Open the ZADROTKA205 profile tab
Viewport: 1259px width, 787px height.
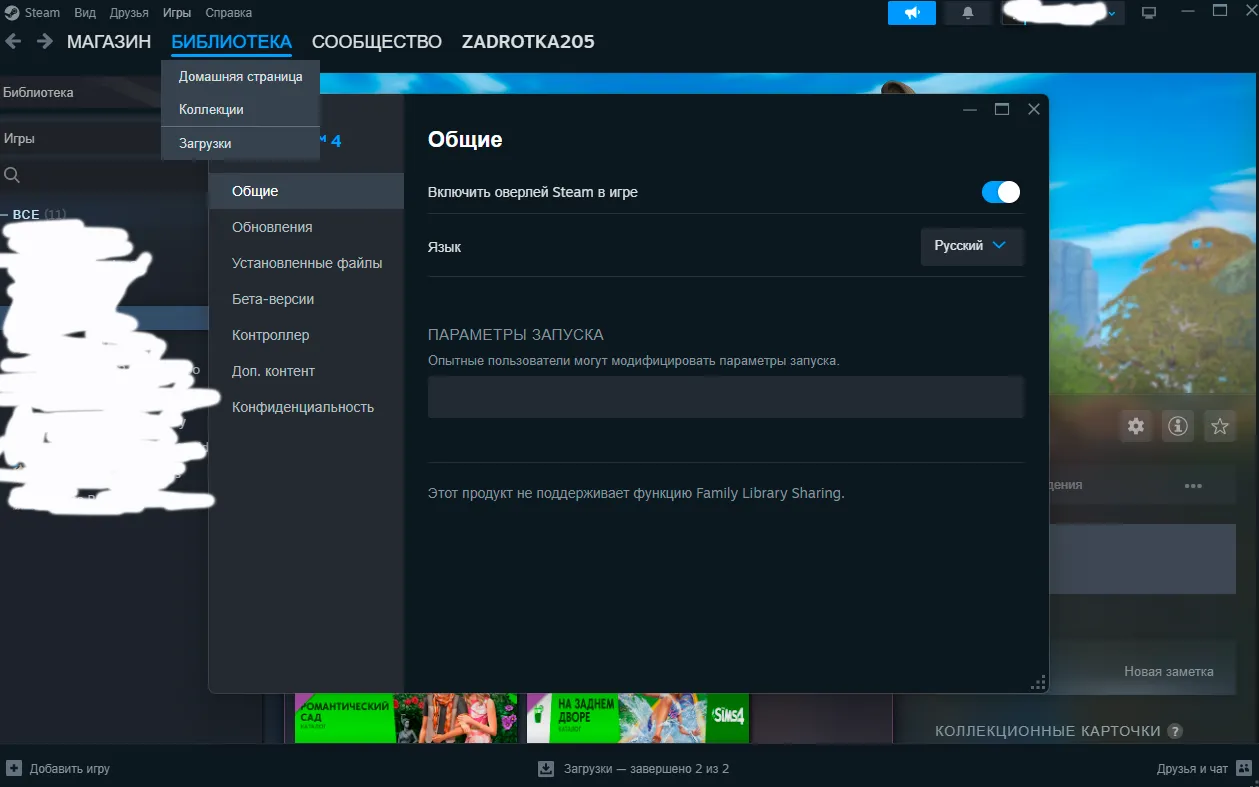point(528,41)
